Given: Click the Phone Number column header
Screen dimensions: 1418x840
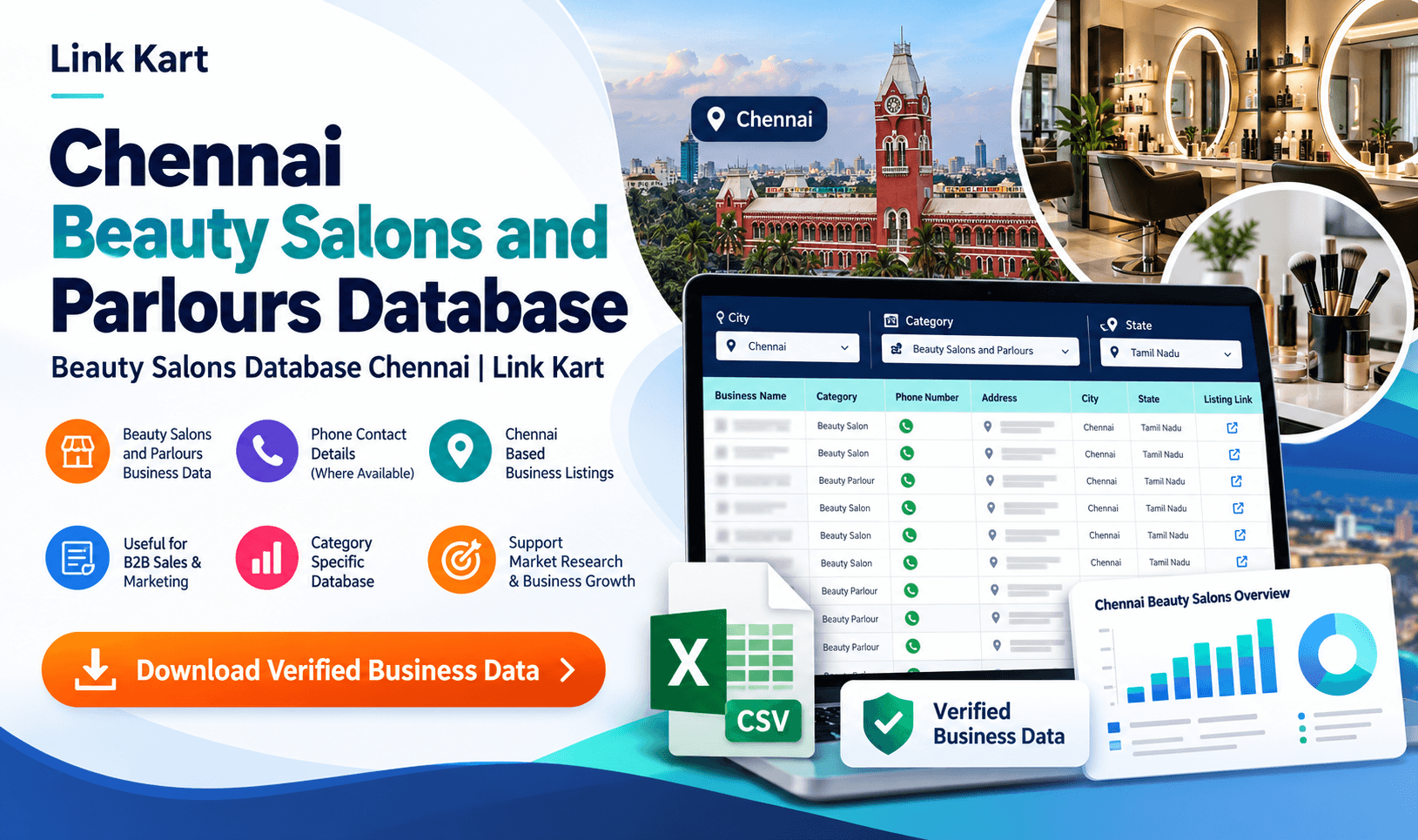Looking at the screenshot, I should [927, 398].
